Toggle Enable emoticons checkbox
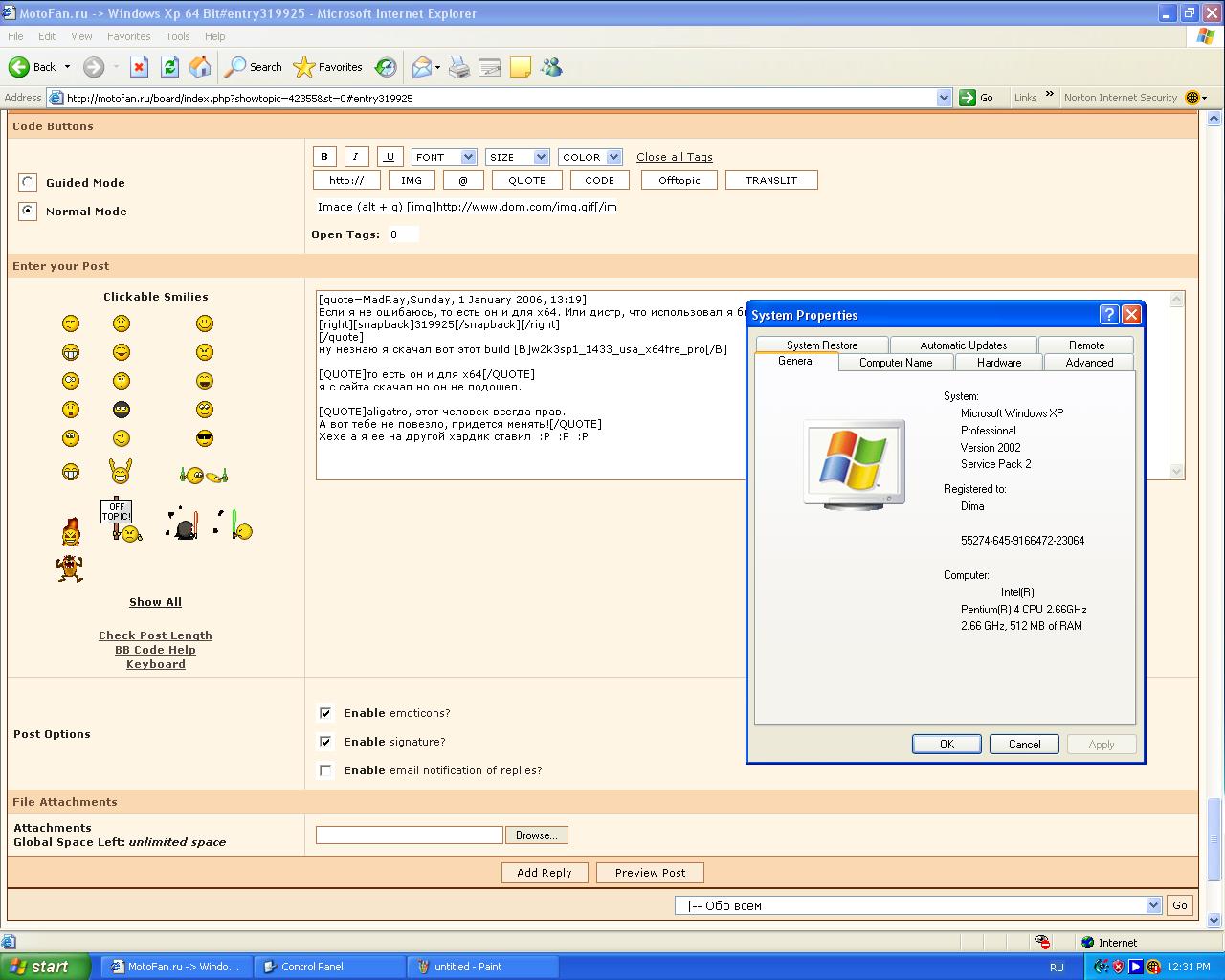Image resolution: width=1225 pixels, height=980 pixels. (325, 713)
